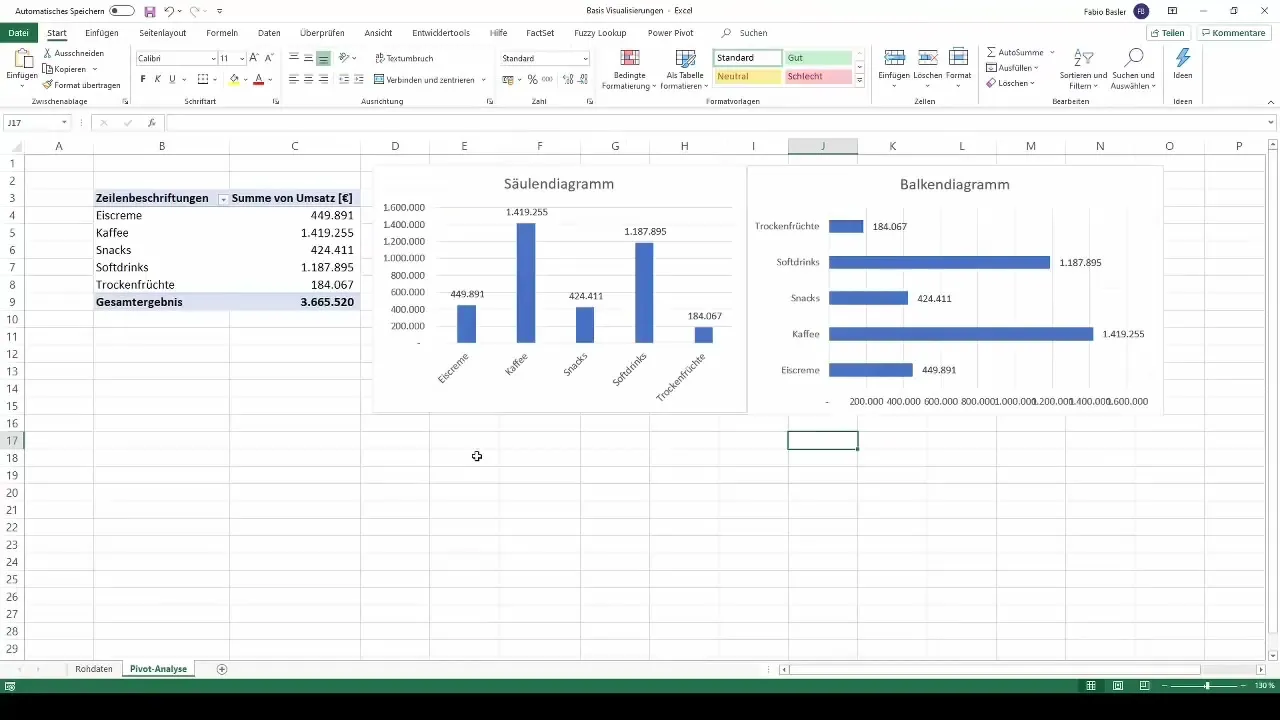Click the undo arrow
The height and width of the screenshot is (720, 1280).
pos(169,11)
